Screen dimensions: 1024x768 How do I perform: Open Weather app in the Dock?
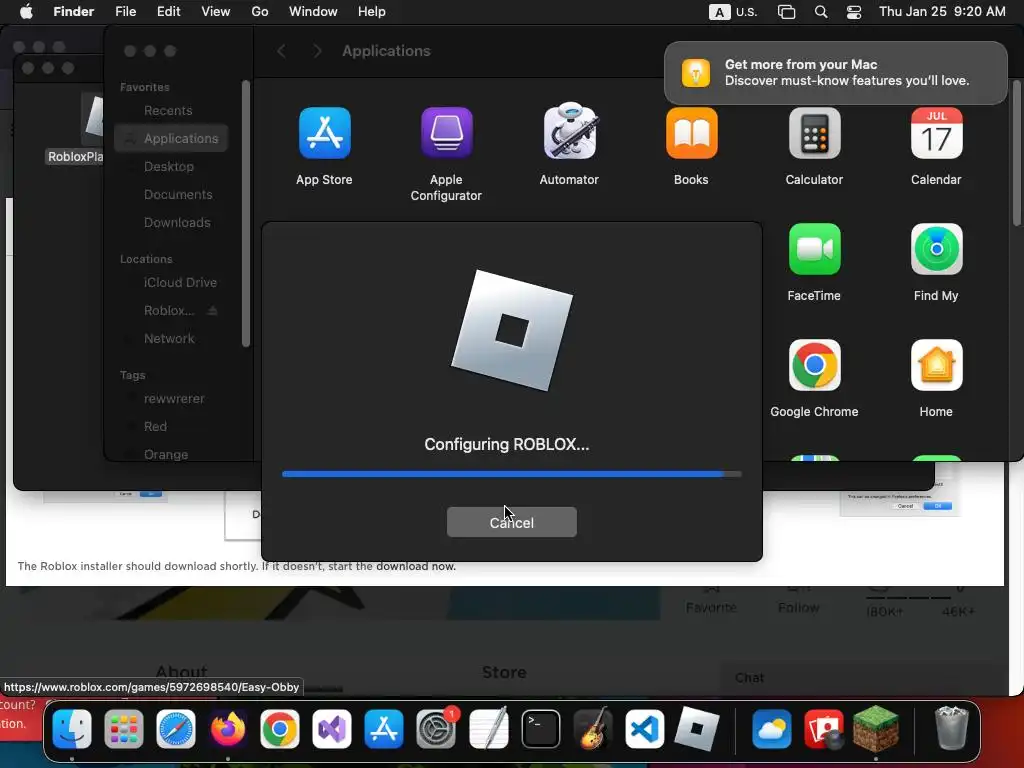click(x=771, y=729)
